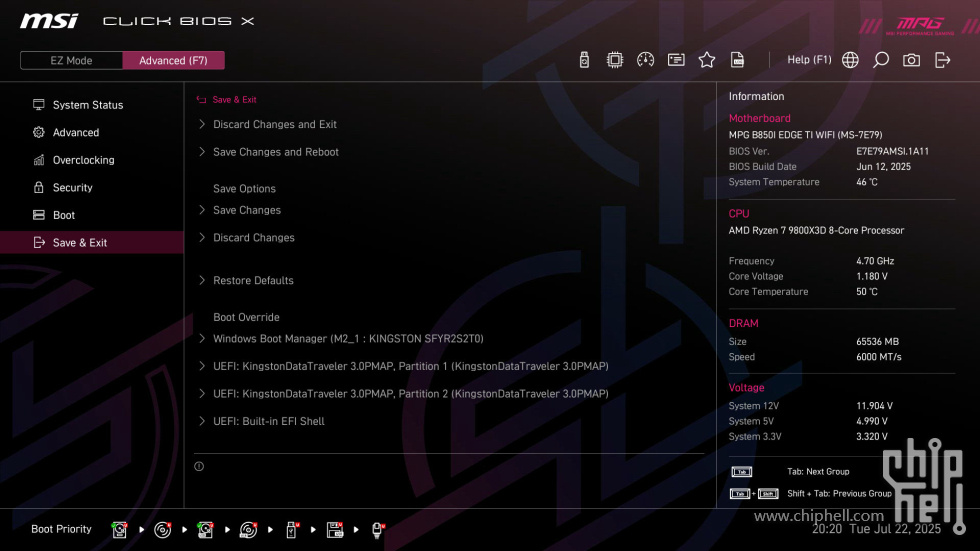The height and width of the screenshot is (551, 980).
Task: Switch to EZ Mode
Action: tap(71, 61)
